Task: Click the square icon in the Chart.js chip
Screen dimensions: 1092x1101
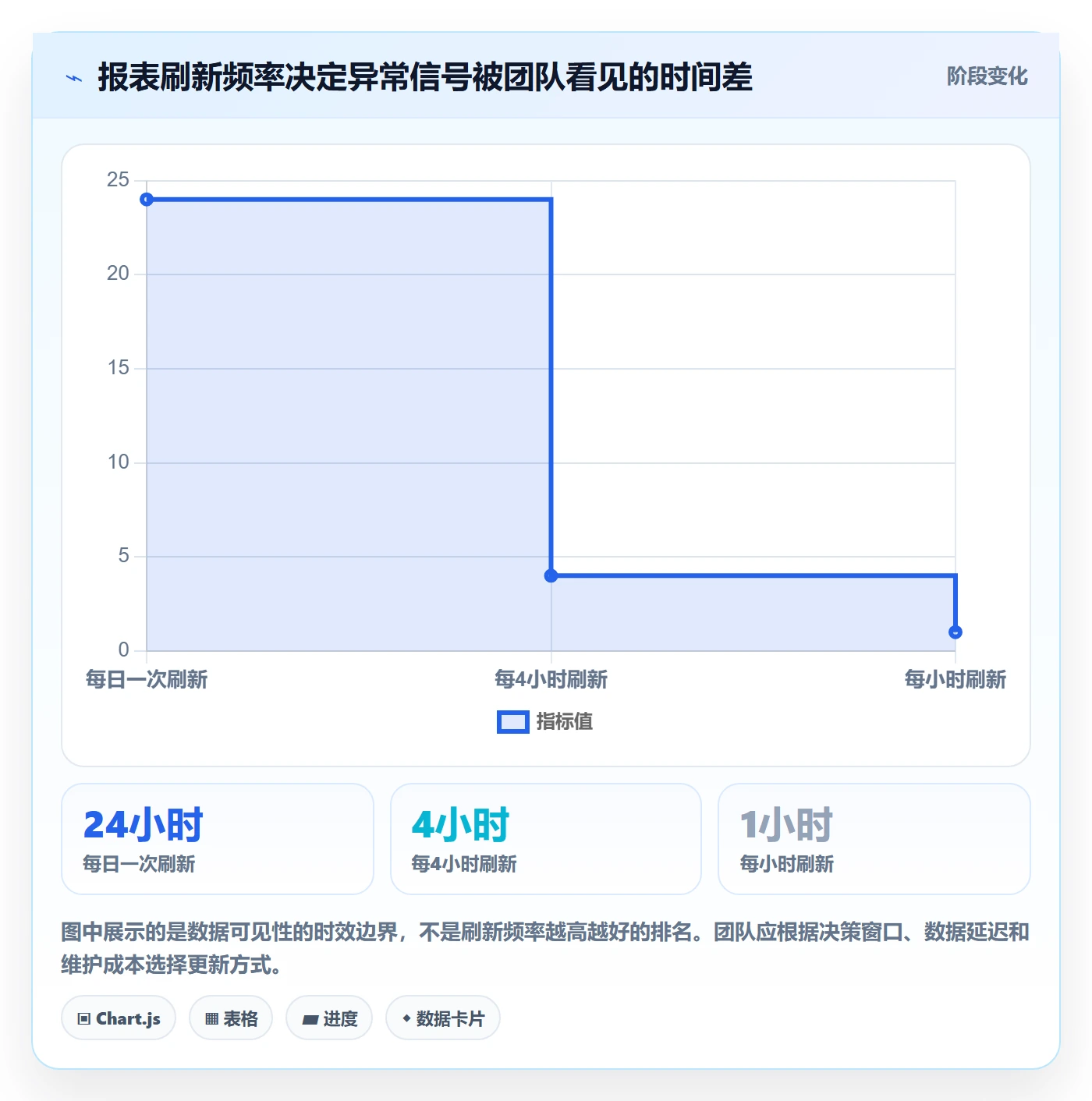Action: click(x=84, y=1019)
